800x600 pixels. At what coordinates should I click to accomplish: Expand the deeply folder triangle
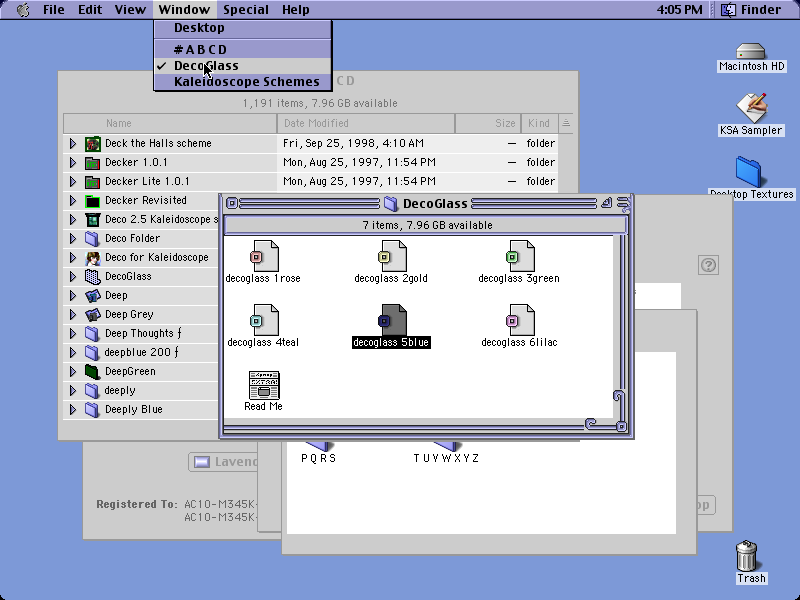73,391
